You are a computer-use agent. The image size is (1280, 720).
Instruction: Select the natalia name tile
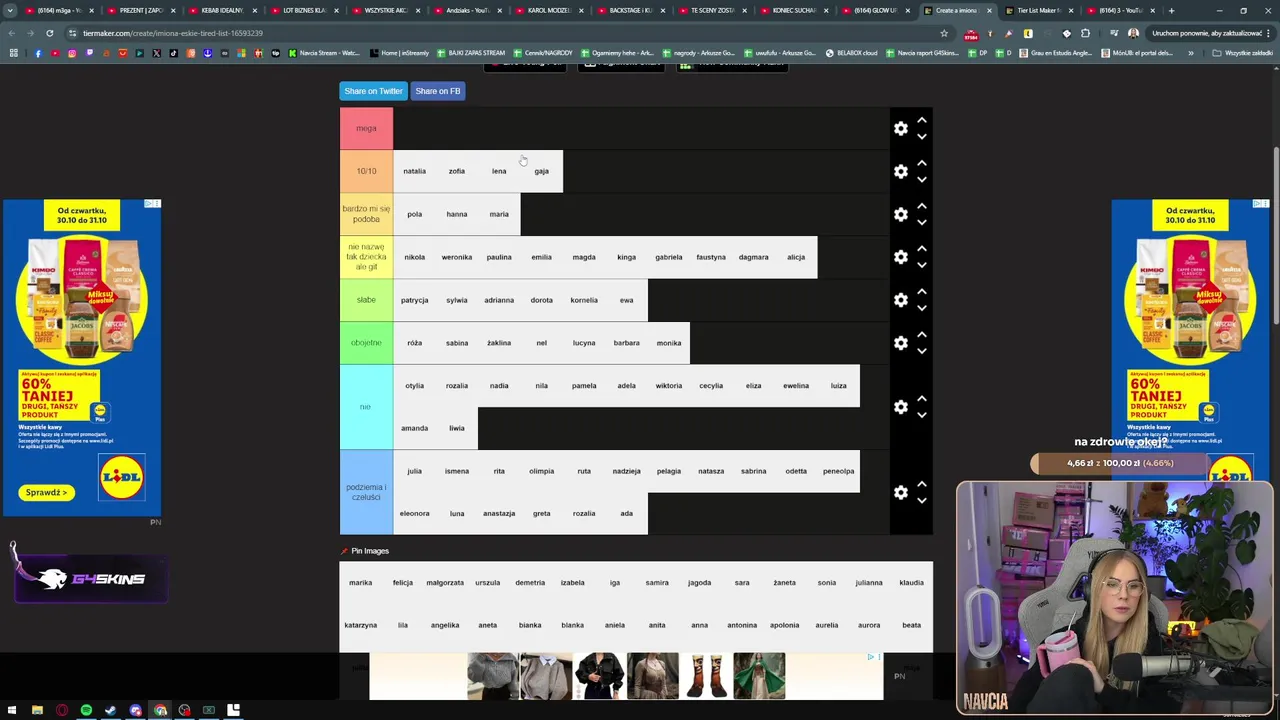point(414,171)
